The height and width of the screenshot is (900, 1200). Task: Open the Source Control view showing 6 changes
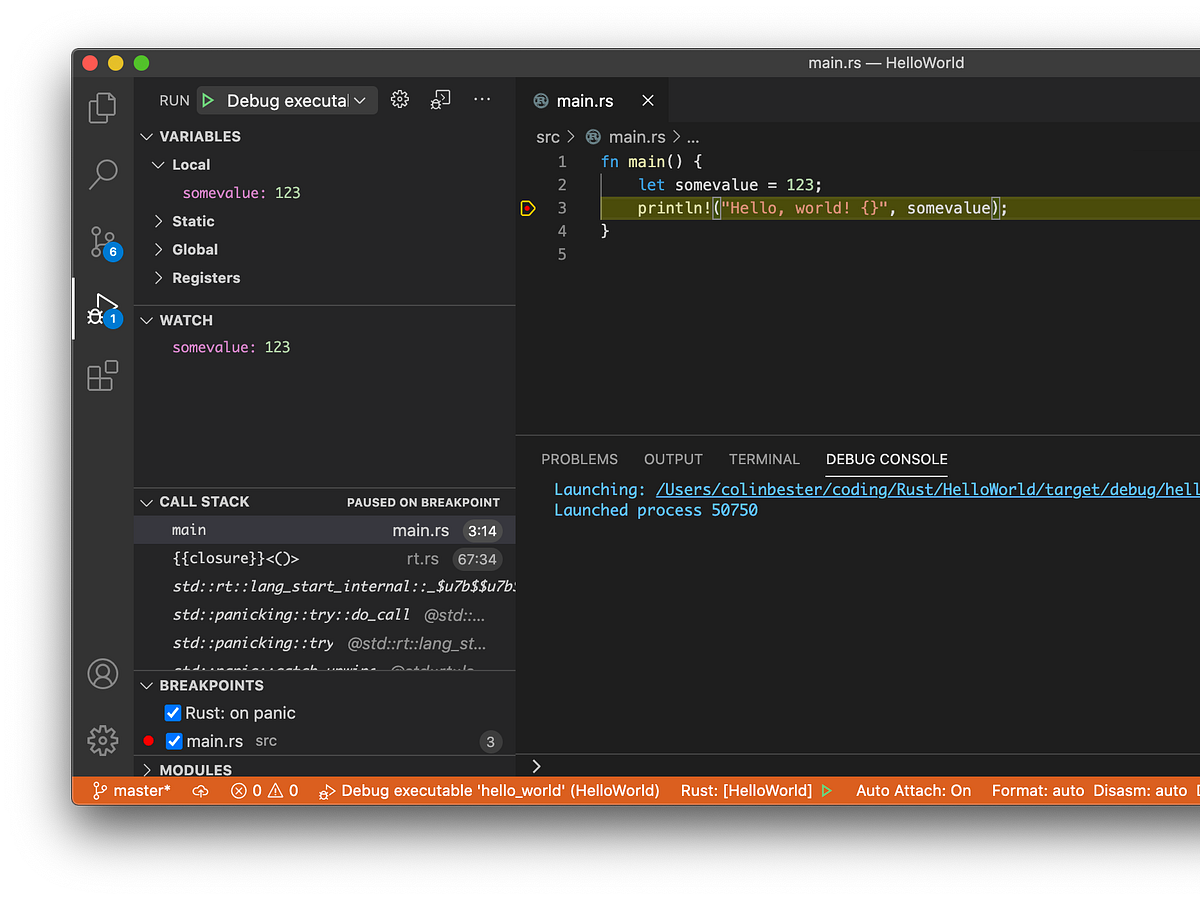[102, 241]
